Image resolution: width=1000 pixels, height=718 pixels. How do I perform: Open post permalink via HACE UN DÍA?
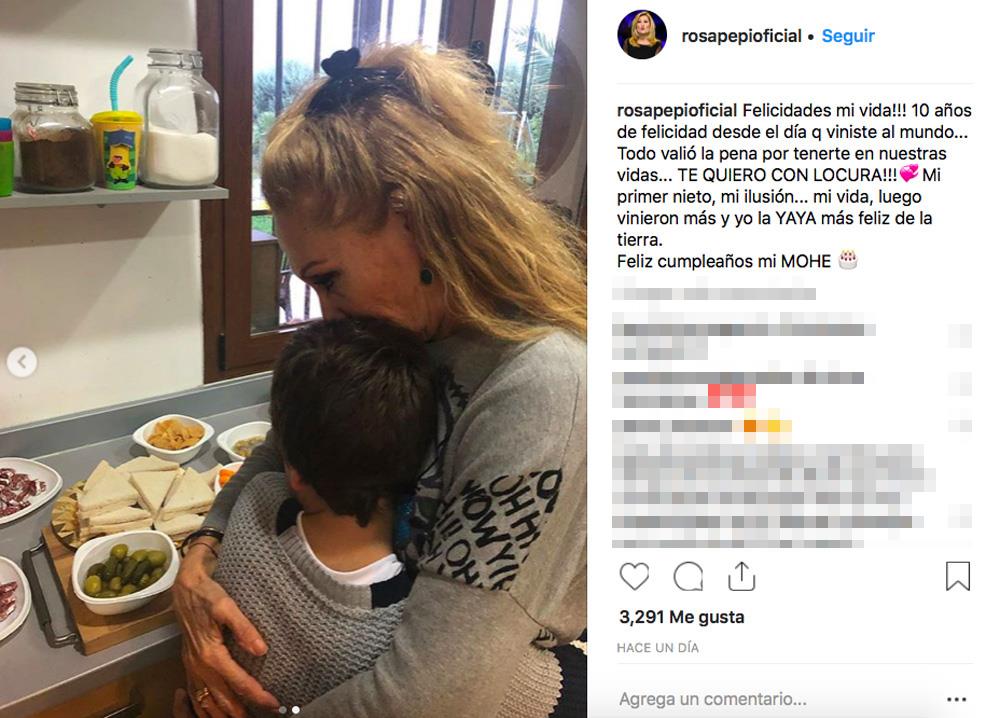658,648
